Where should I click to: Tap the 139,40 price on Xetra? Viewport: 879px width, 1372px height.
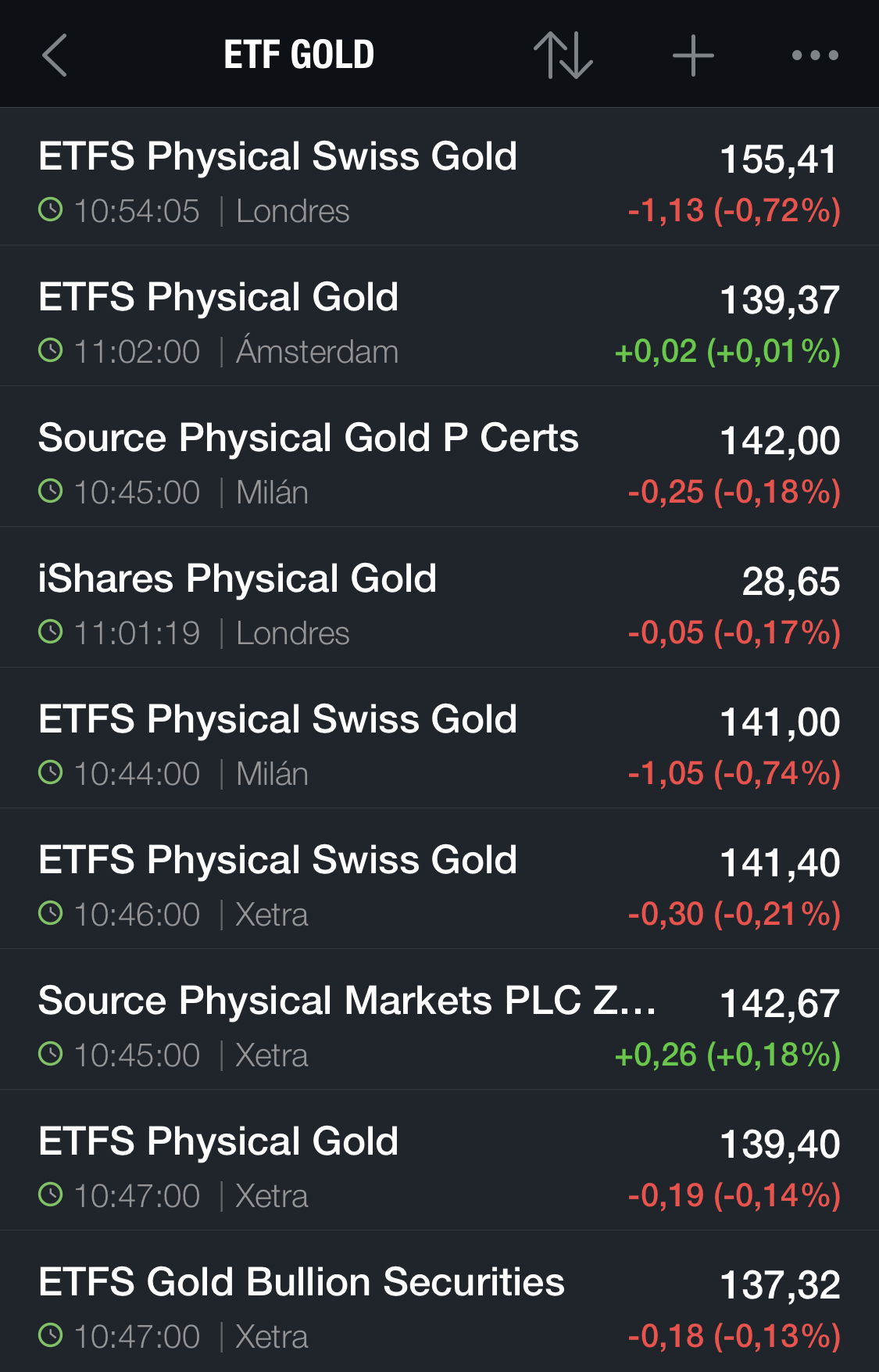780,1145
